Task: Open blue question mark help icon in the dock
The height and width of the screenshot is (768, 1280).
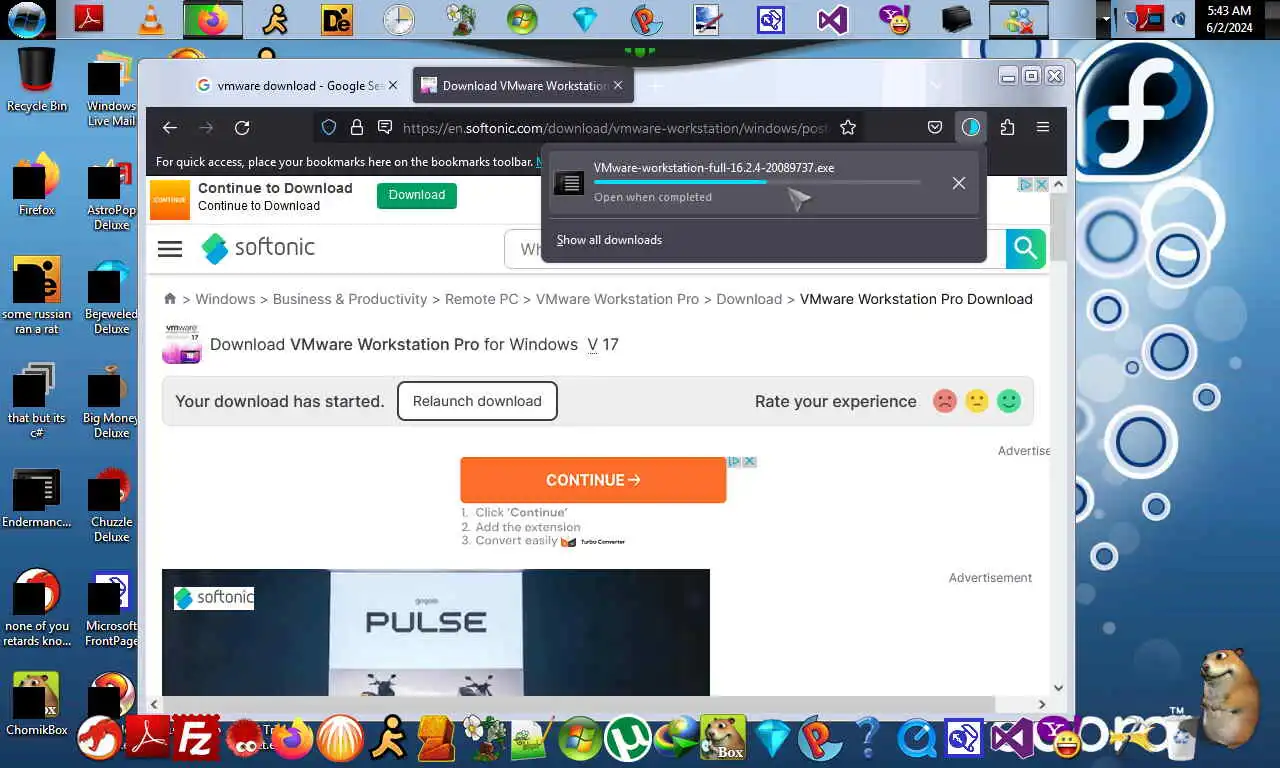Action: [x=868, y=740]
